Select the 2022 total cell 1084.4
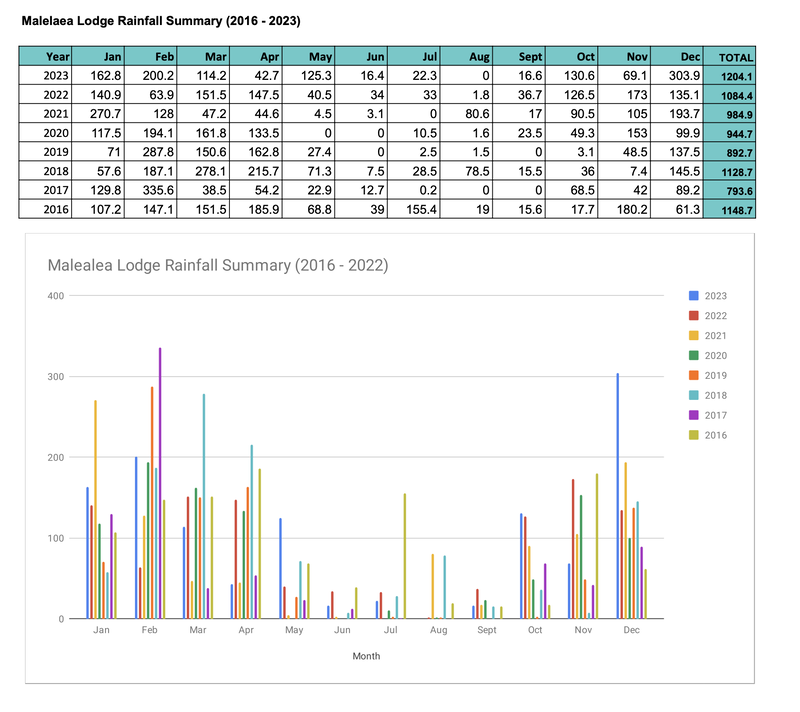The width and height of the screenshot is (800, 712). (x=729, y=95)
